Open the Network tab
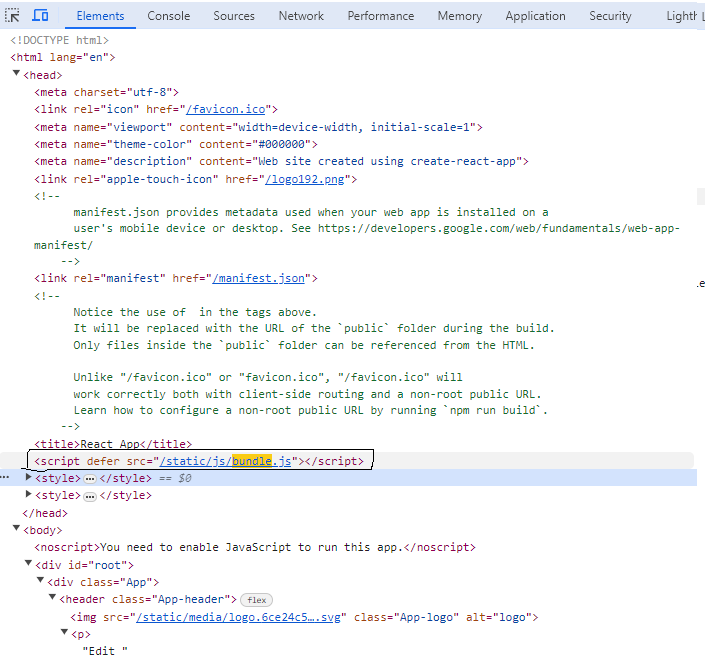705x658 pixels. (x=301, y=16)
